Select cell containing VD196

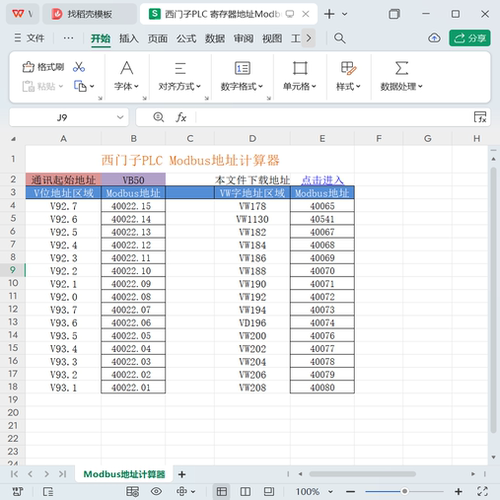point(252,323)
